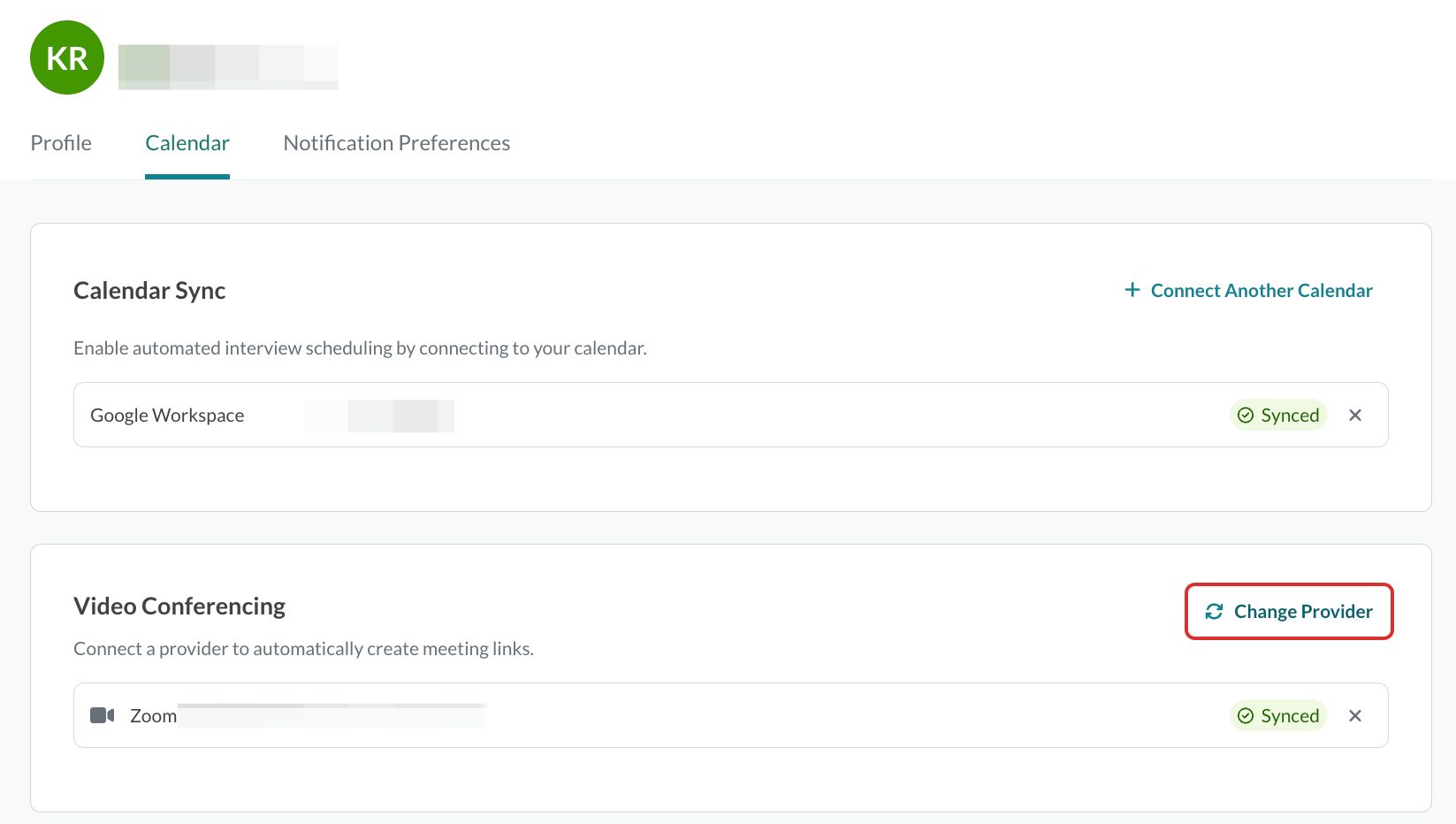Click 'Enable automated interview scheduling' description
The width and height of the screenshot is (1456, 824).
pyautogui.click(x=360, y=348)
